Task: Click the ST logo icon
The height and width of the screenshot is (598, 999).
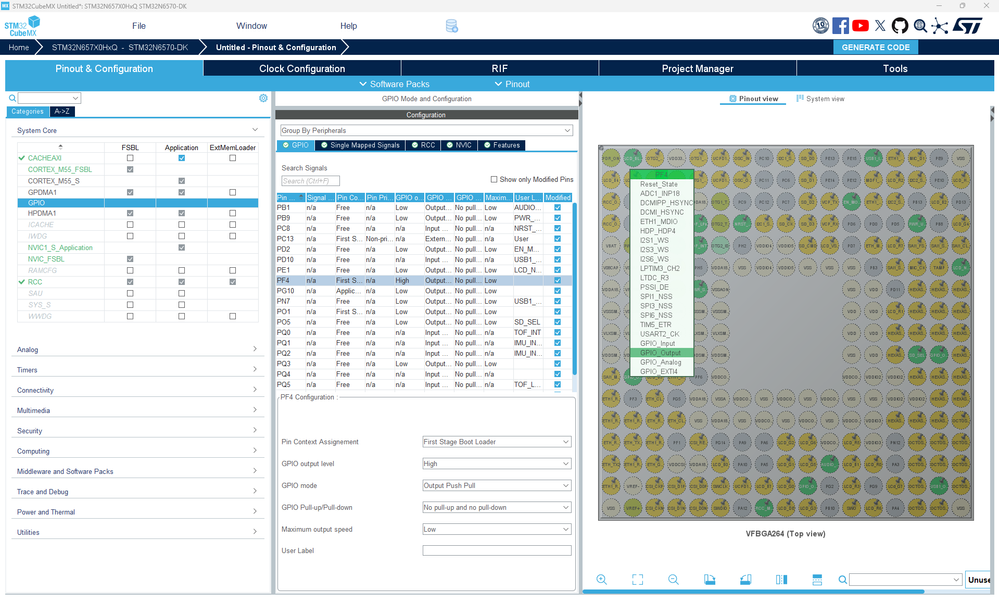Action: point(968,25)
